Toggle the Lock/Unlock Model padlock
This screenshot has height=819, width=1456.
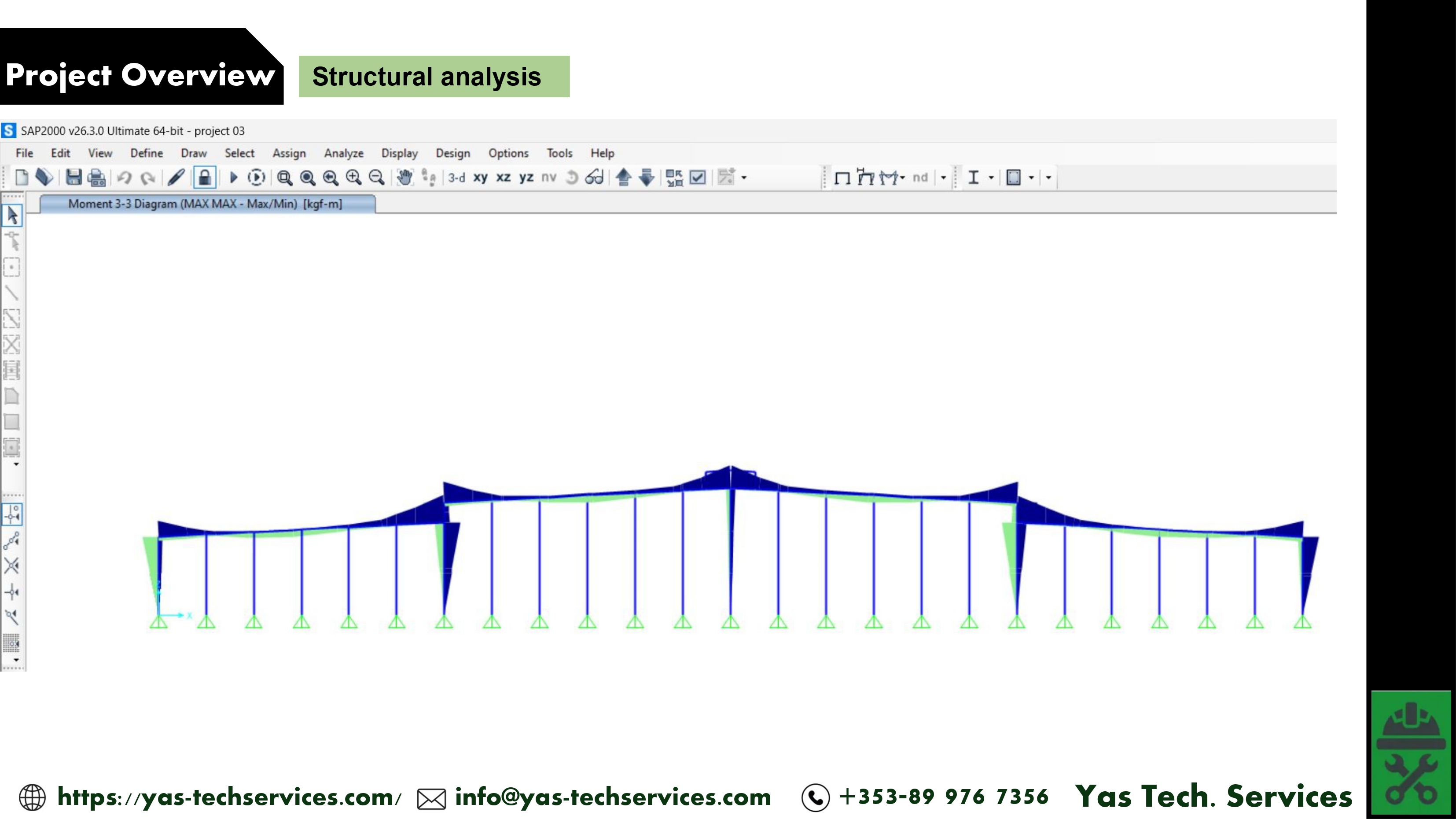(205, 177)
